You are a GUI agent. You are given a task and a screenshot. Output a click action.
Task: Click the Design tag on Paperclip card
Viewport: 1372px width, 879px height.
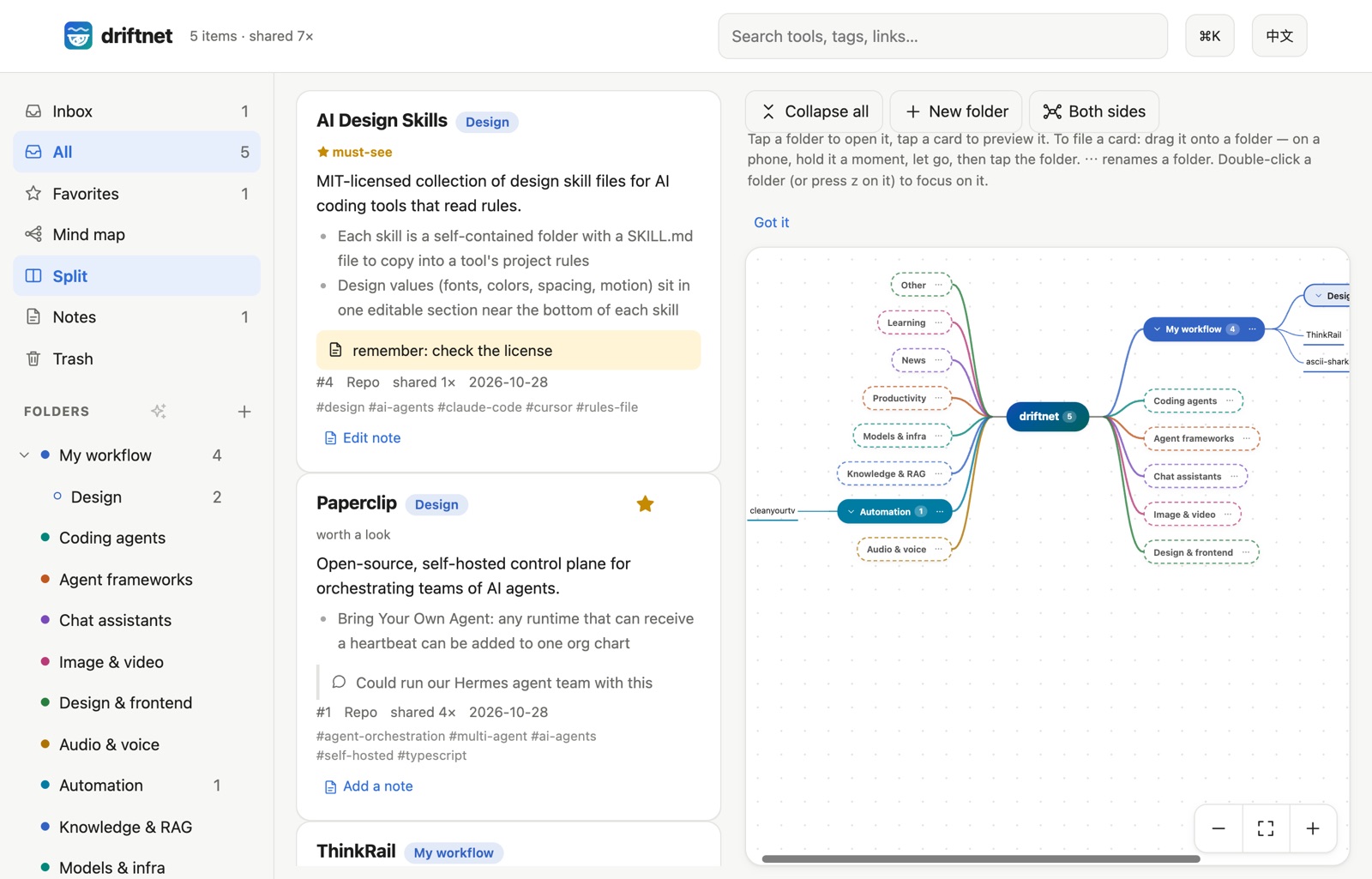436,504
